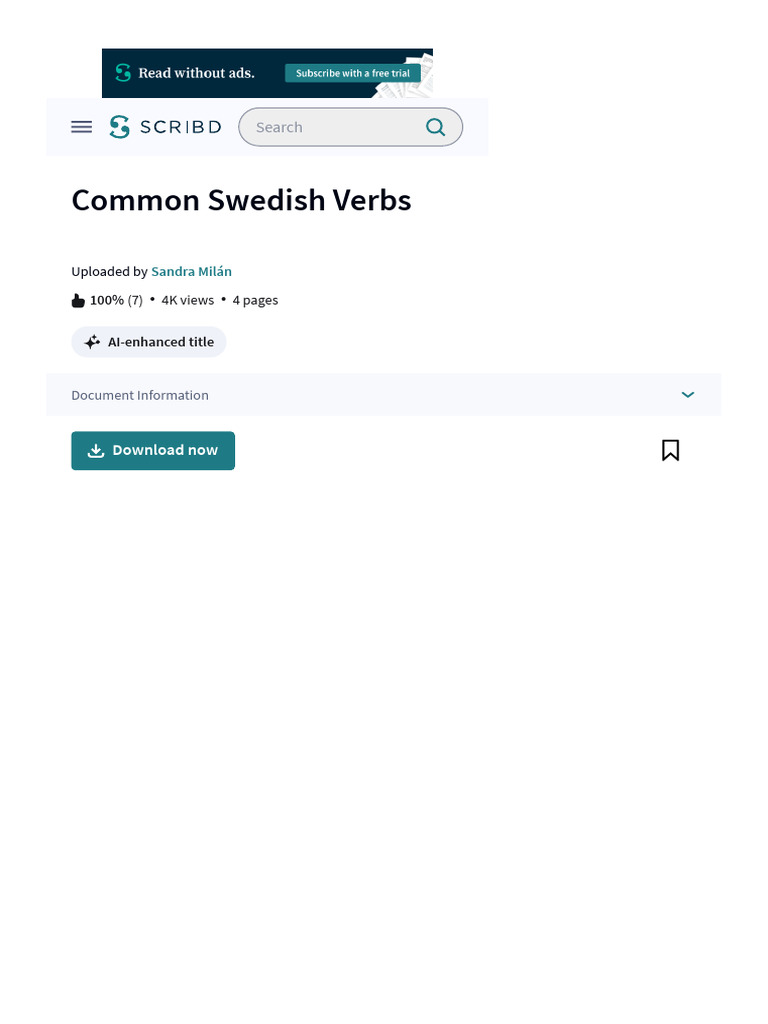Toggle the bookmark to save this document
The image size is (768, 1024).
point(670,451)
